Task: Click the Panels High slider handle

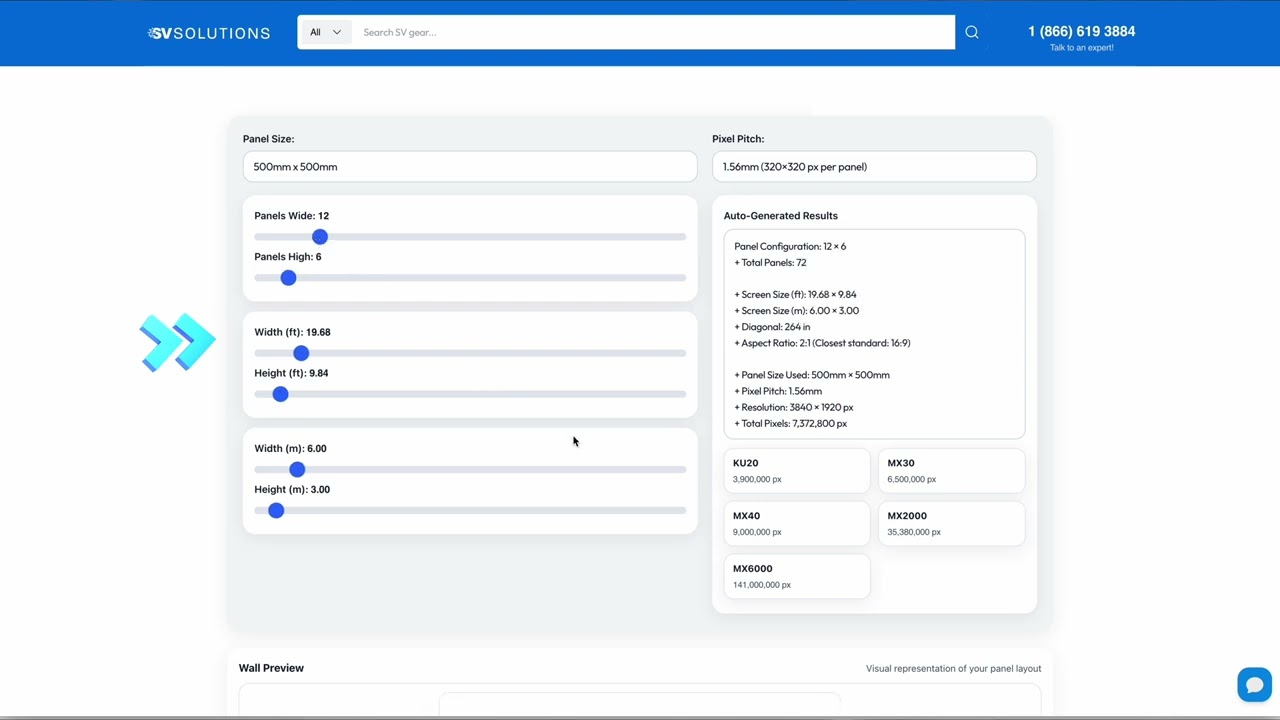Action: point(288,278)
